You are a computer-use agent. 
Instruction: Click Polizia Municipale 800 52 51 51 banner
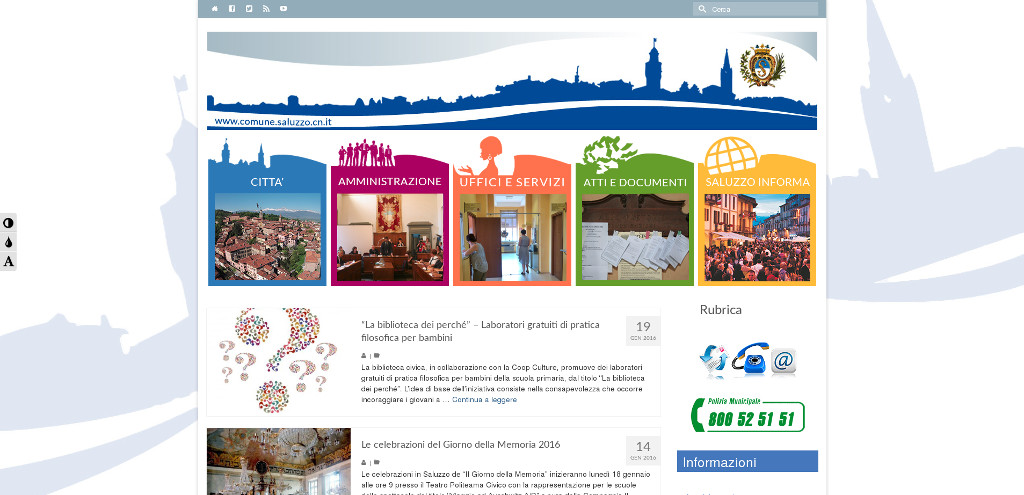pos(748,415)
